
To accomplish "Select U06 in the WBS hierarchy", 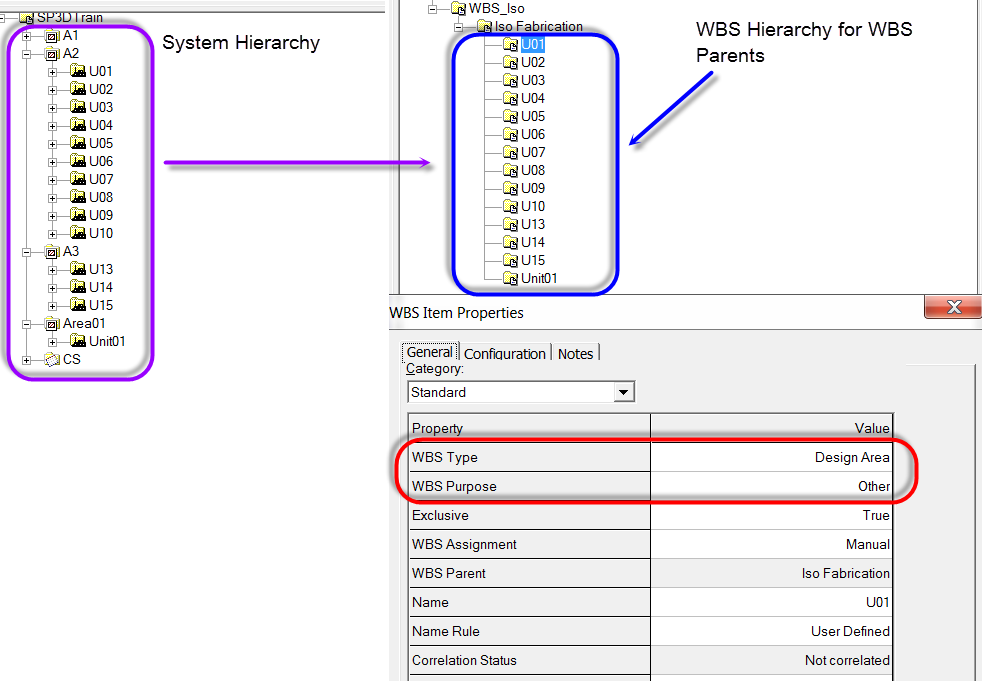I will 533,135.
